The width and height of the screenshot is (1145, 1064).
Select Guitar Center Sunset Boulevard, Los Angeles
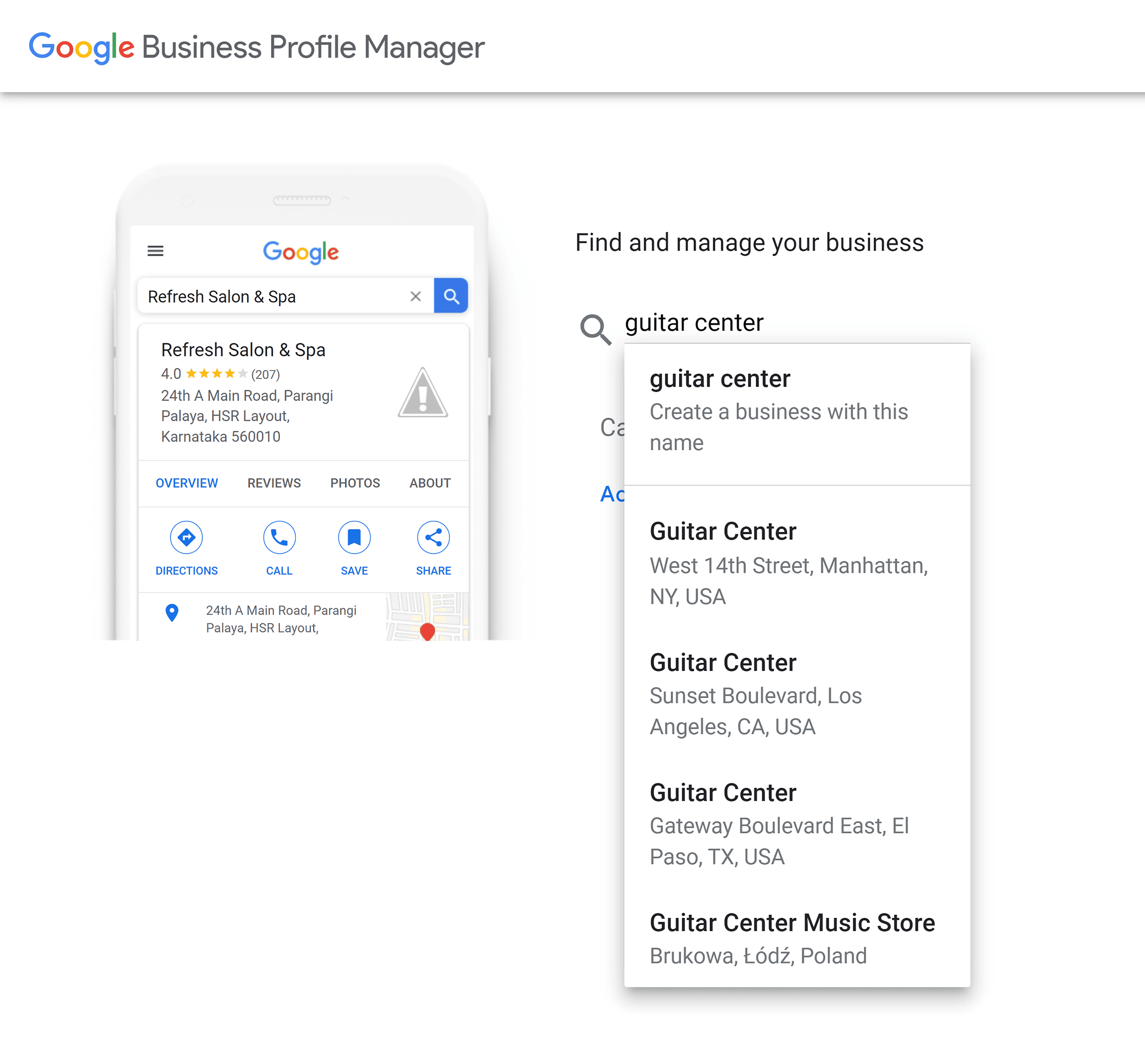pos(797,694)
